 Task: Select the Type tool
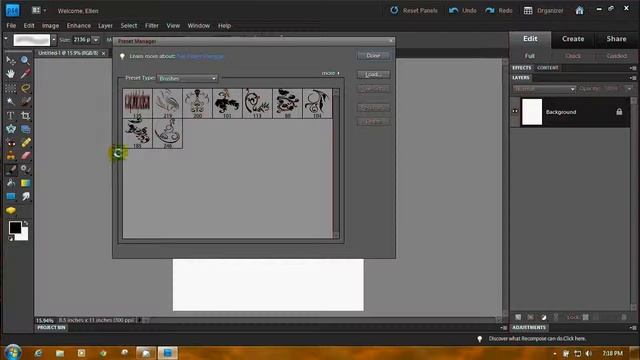[11, 116]
